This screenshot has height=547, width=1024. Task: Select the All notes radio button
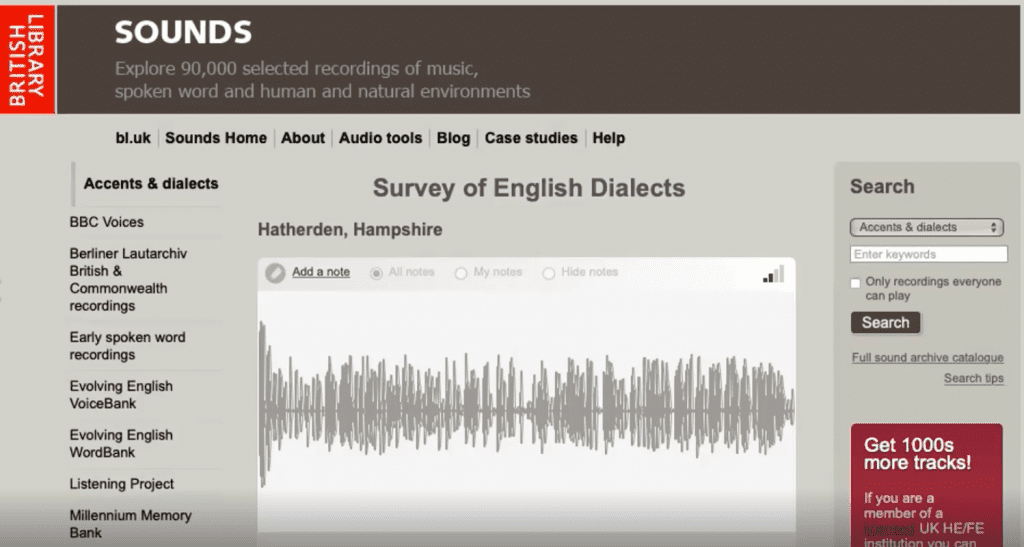[377, 273]
